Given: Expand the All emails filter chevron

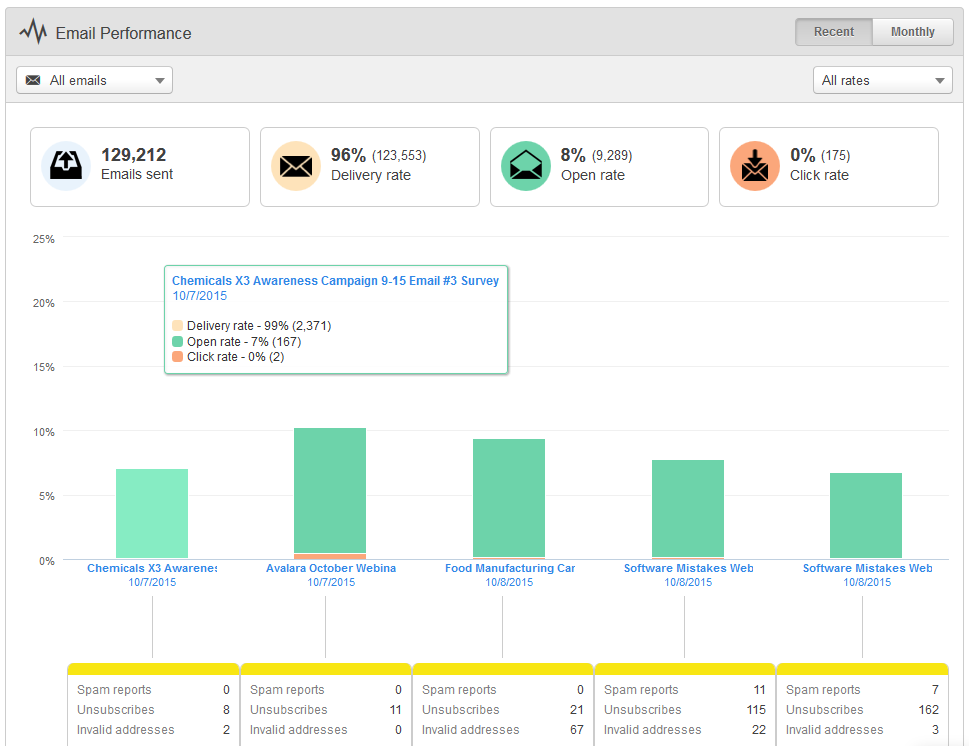Looking at the screenshot, I should (159, 79).
